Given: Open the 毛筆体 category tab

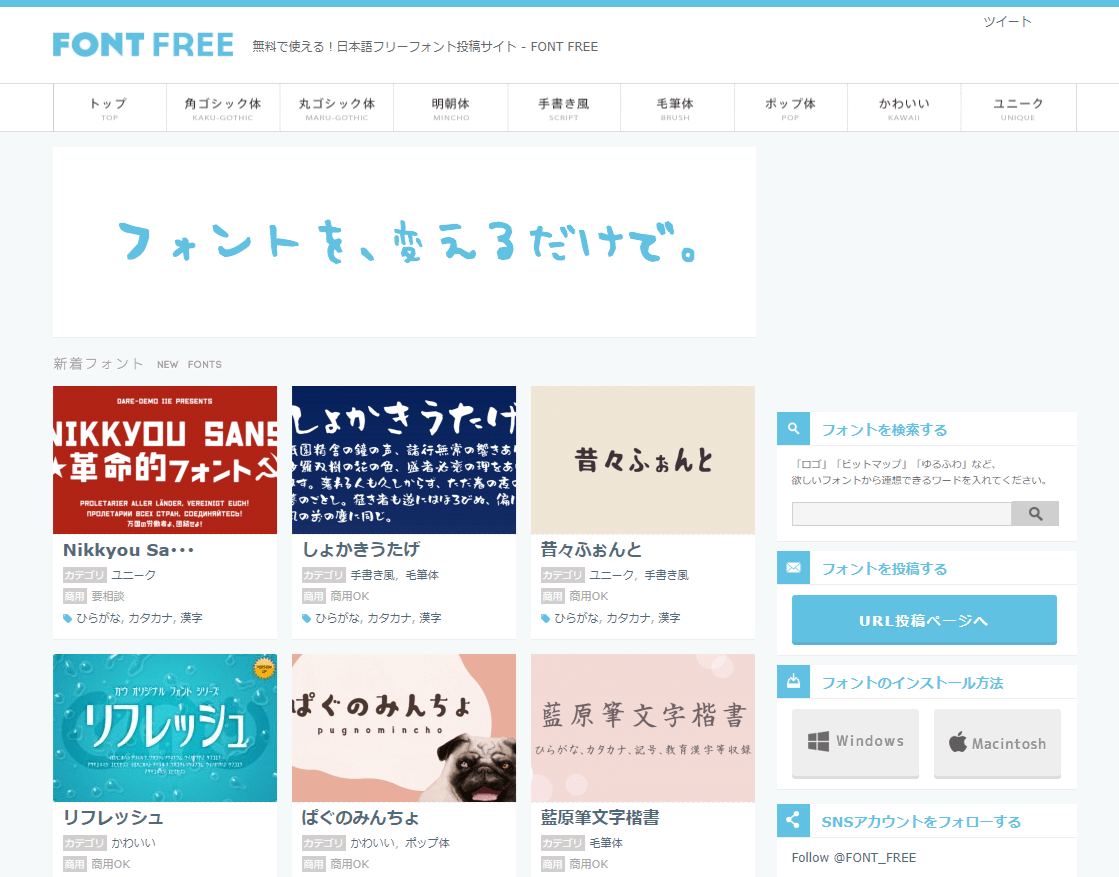Looking at the screenshot, I should pos(675,108).
